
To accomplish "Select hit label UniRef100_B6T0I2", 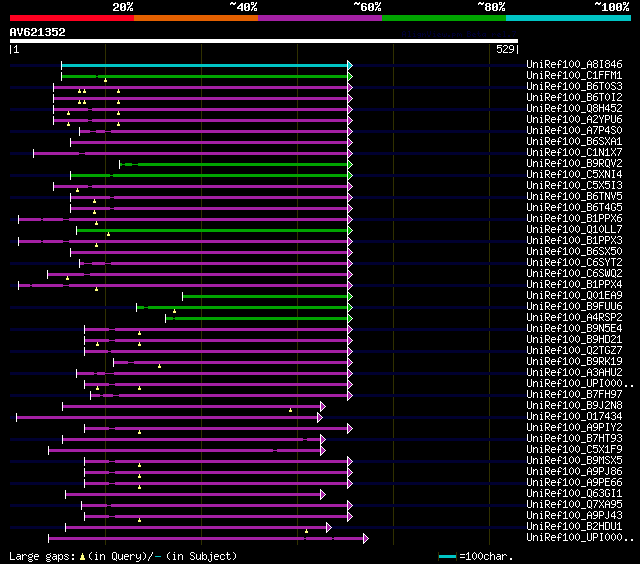I will tap(574, 98).
